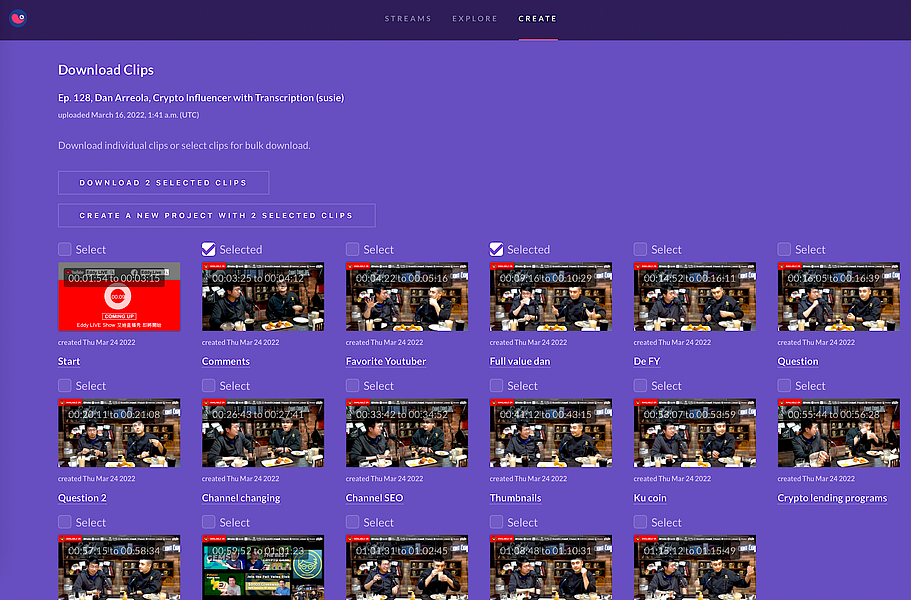The width and height of the screenshot is (911, 600).
Task: Click the Thumbnails clip thumbnail 00:41:12
Action: (x=551, y=433)
